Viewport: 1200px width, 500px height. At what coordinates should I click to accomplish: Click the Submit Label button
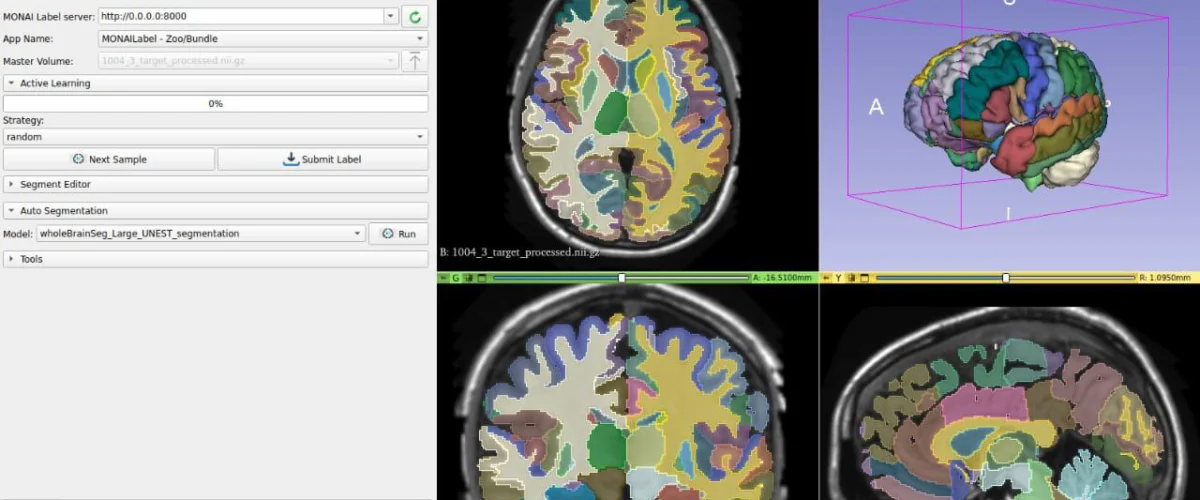pos(323,159)
